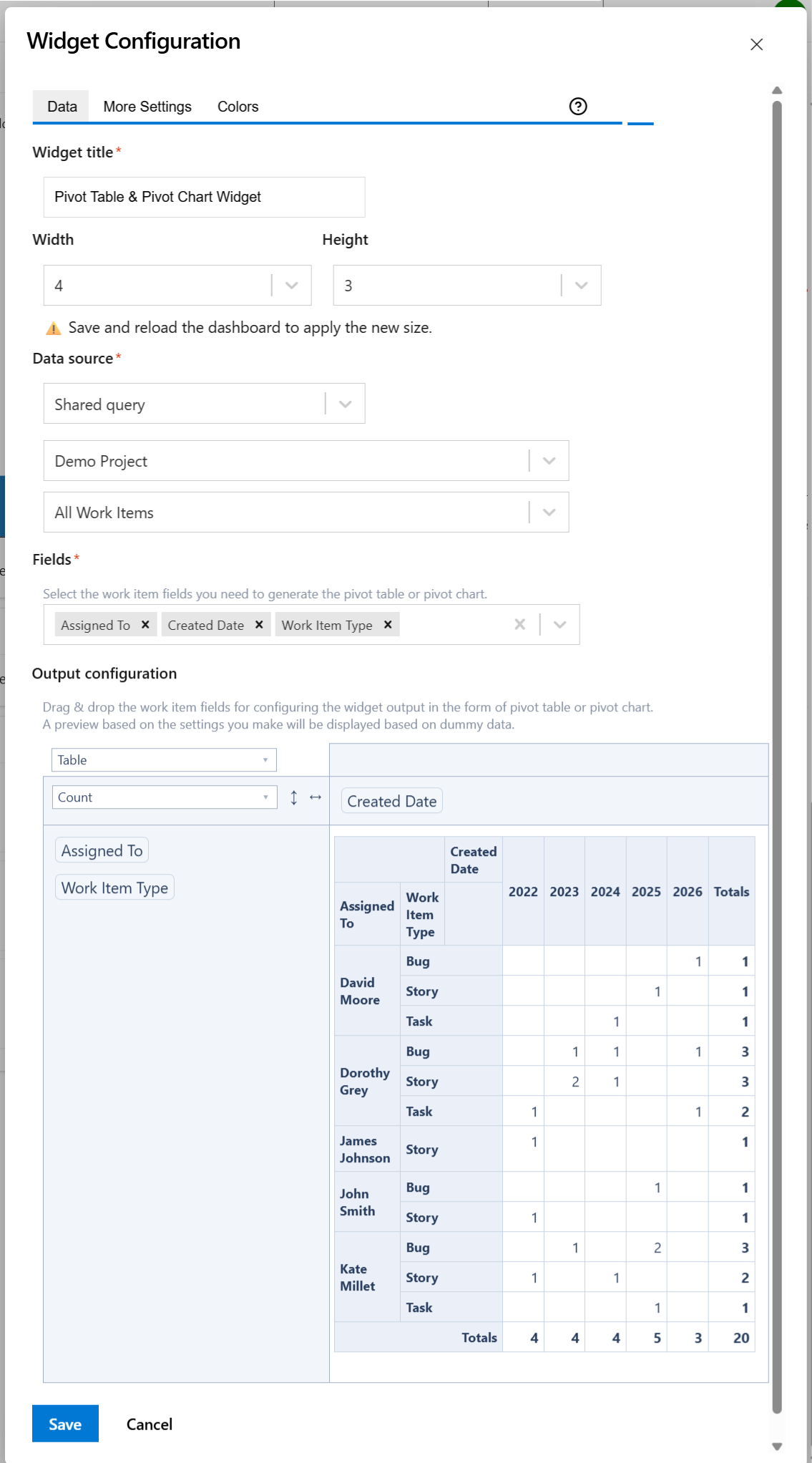
Task: Click the John Smith row label
Action: click(x=367, y=1202)
